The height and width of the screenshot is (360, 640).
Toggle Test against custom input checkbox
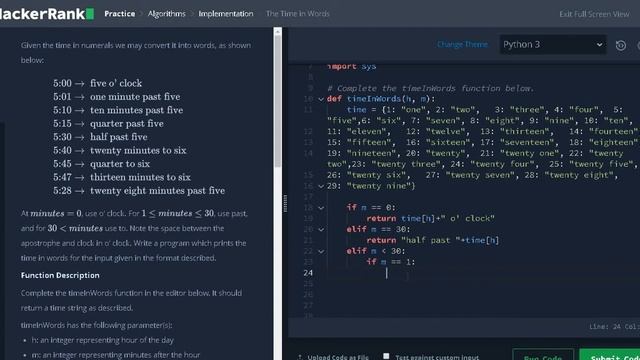386,356
